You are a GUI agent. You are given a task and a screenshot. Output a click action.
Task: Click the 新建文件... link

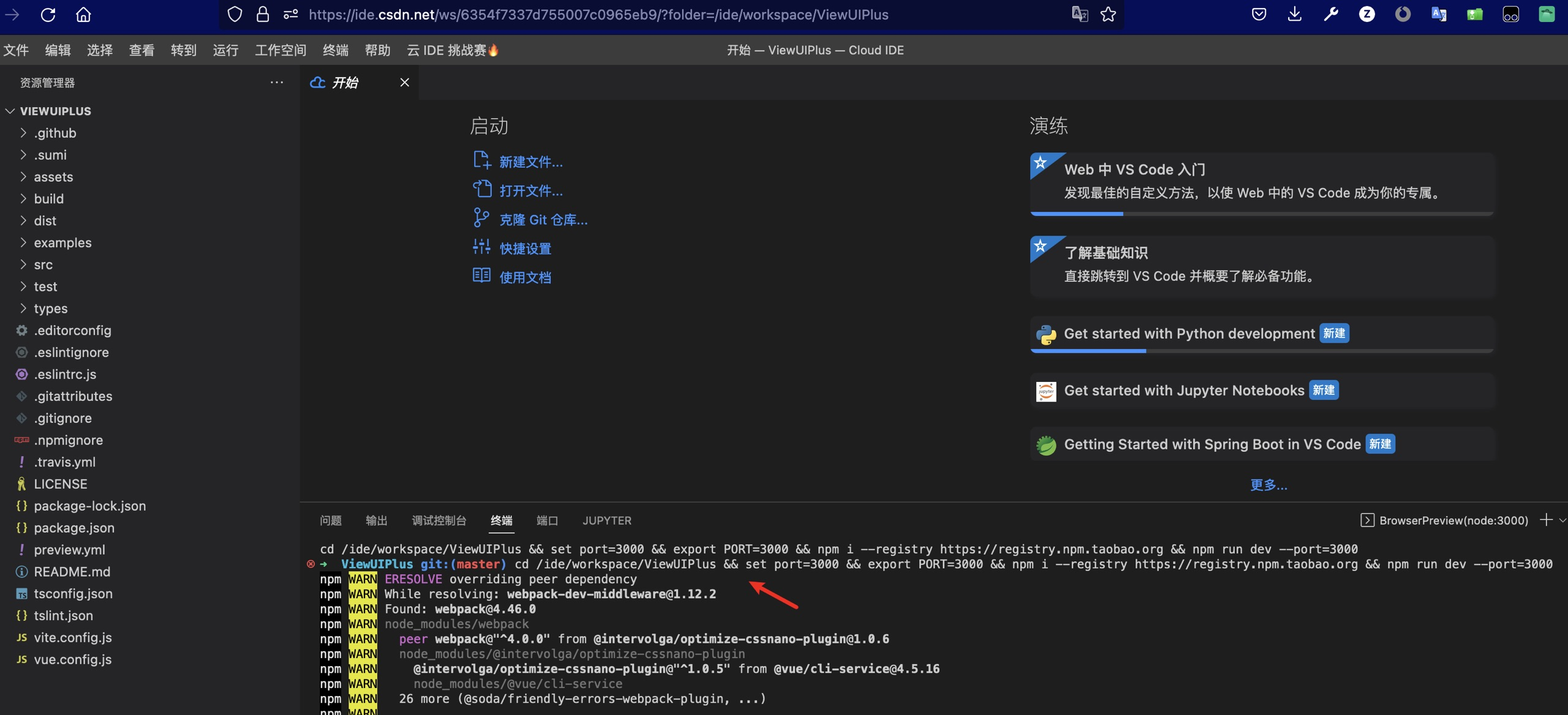[x=530, y=162]
